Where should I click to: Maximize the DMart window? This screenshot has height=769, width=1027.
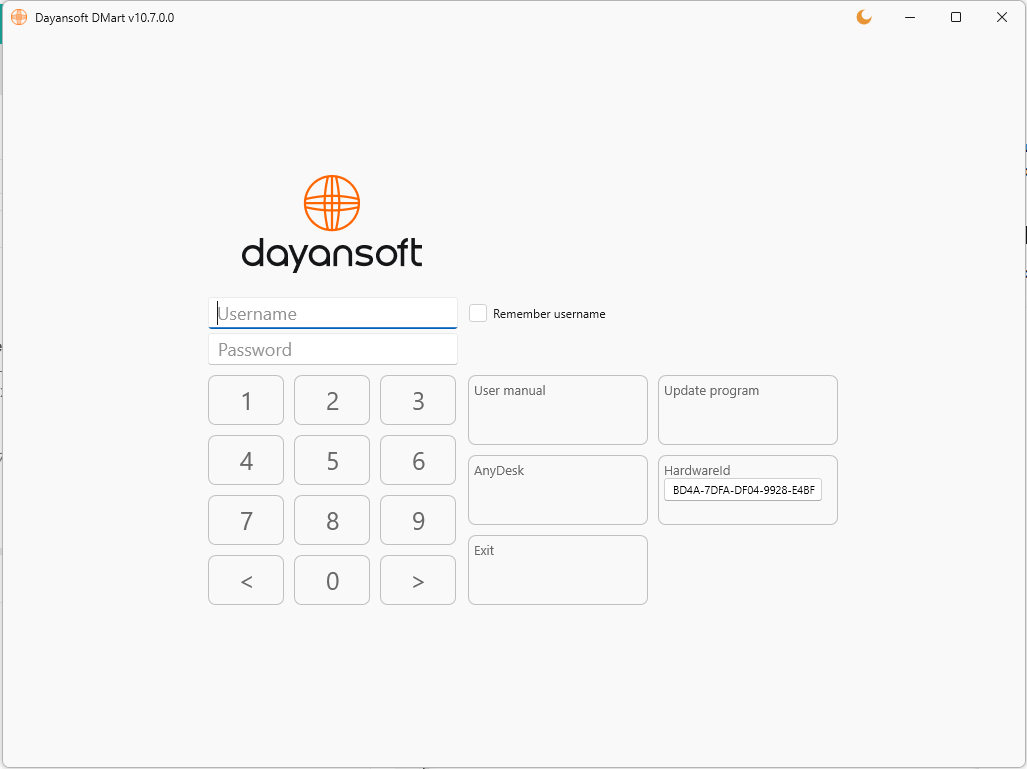pos(956,17)
